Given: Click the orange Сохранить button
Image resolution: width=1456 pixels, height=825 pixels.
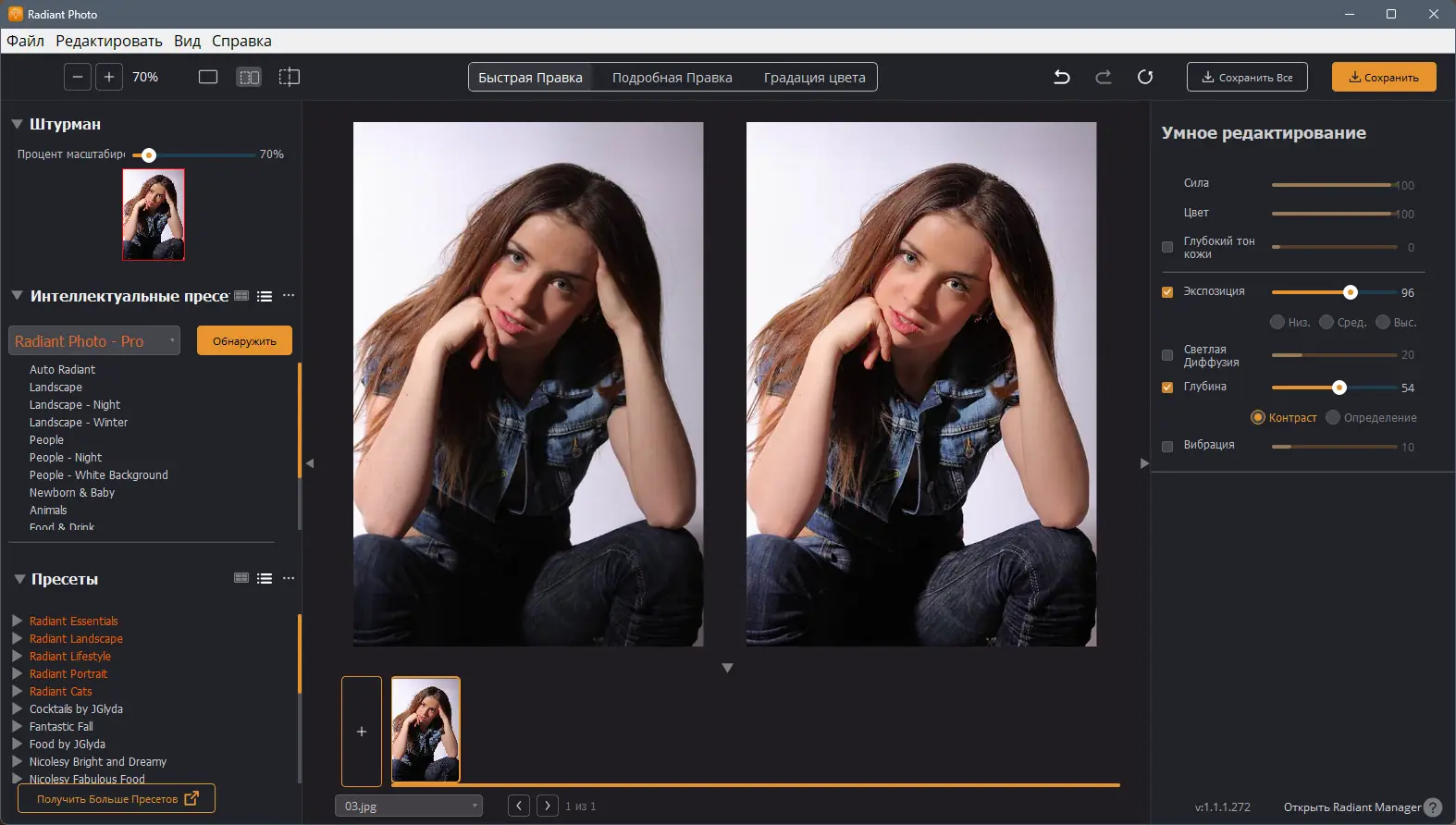Looking at the screenshot, I should (1384, 77).
